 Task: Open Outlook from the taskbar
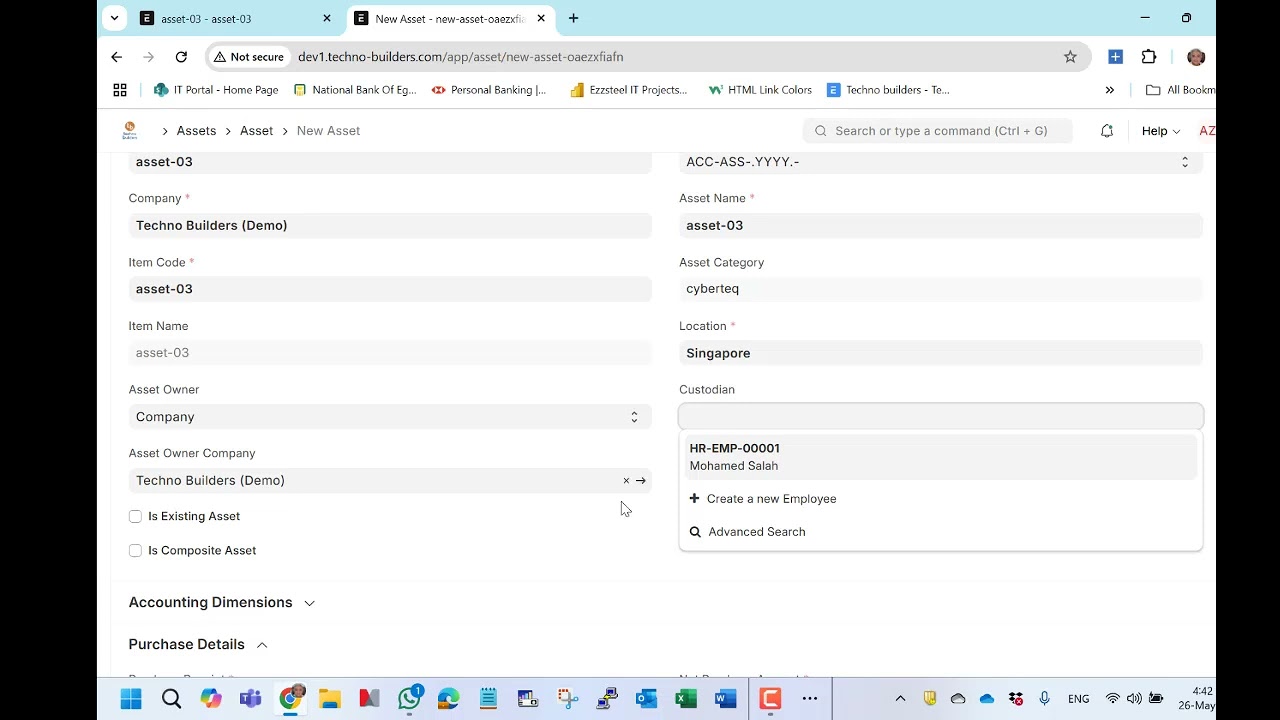647,699
